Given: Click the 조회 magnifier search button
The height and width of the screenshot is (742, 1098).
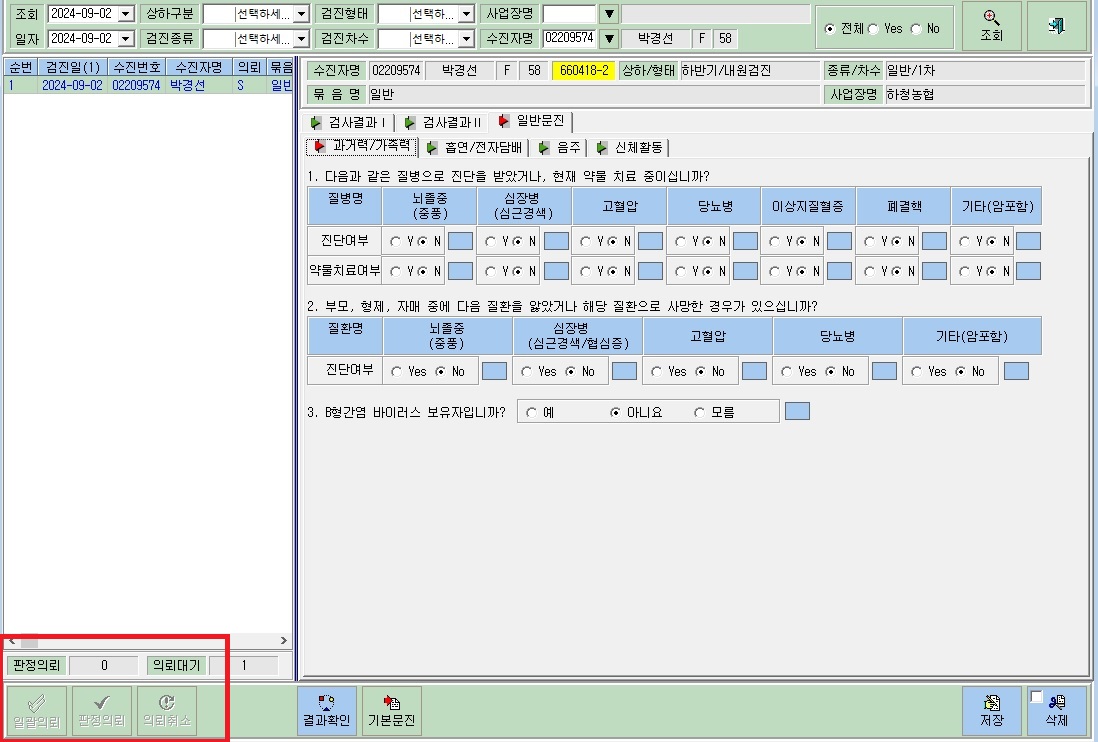Looking at the screenshot, I should pos(991,26).
